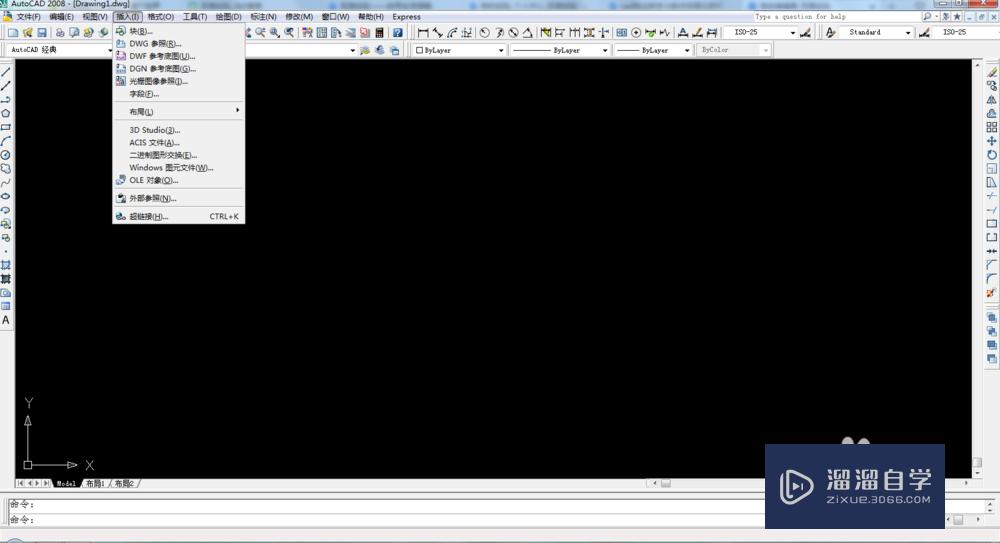This screenshot has width=1000, height=543.
Task: Select the Arc Length dimension tool
Action: pyautogui.click(x=452, y=32)
